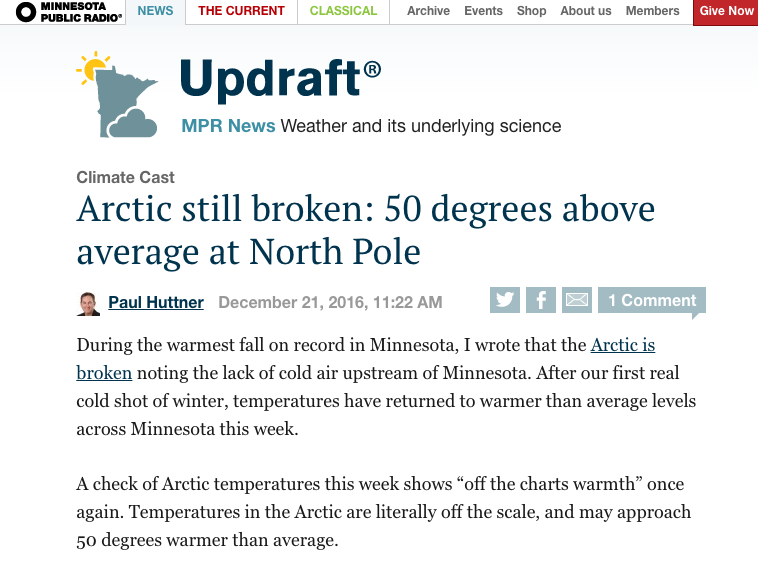Share article via Twitter bird icon
The height and width of the screenshot is (572, 758).
(x=505, y=300)
